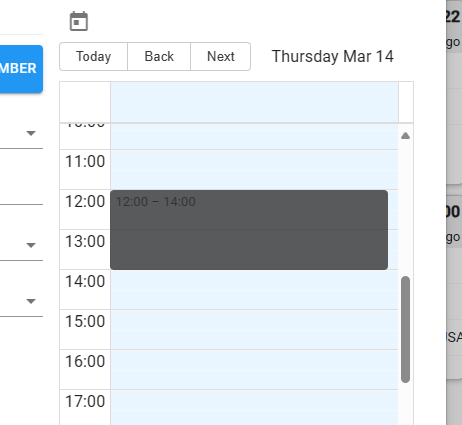Go to previous day with Back
The image size is (462, 425).
(159, 56)
